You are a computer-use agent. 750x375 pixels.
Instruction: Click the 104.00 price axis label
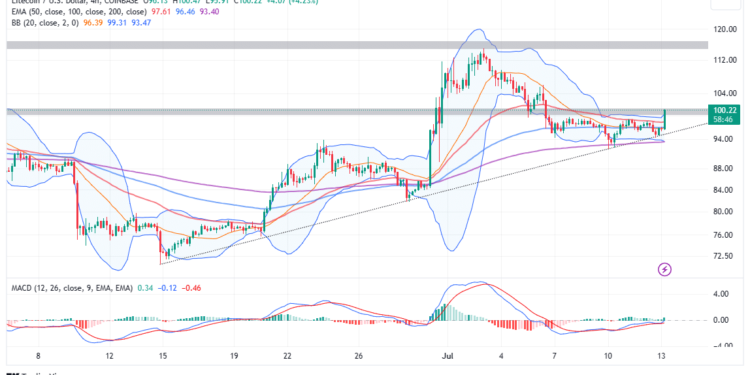[724, 93]
